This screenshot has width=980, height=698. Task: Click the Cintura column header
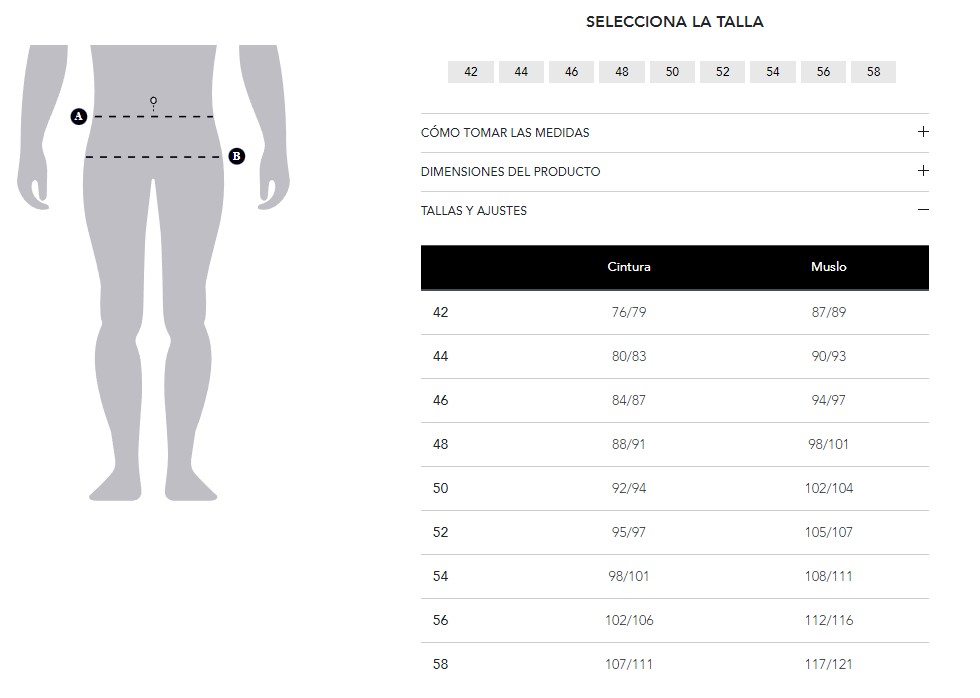pos(629,267)
